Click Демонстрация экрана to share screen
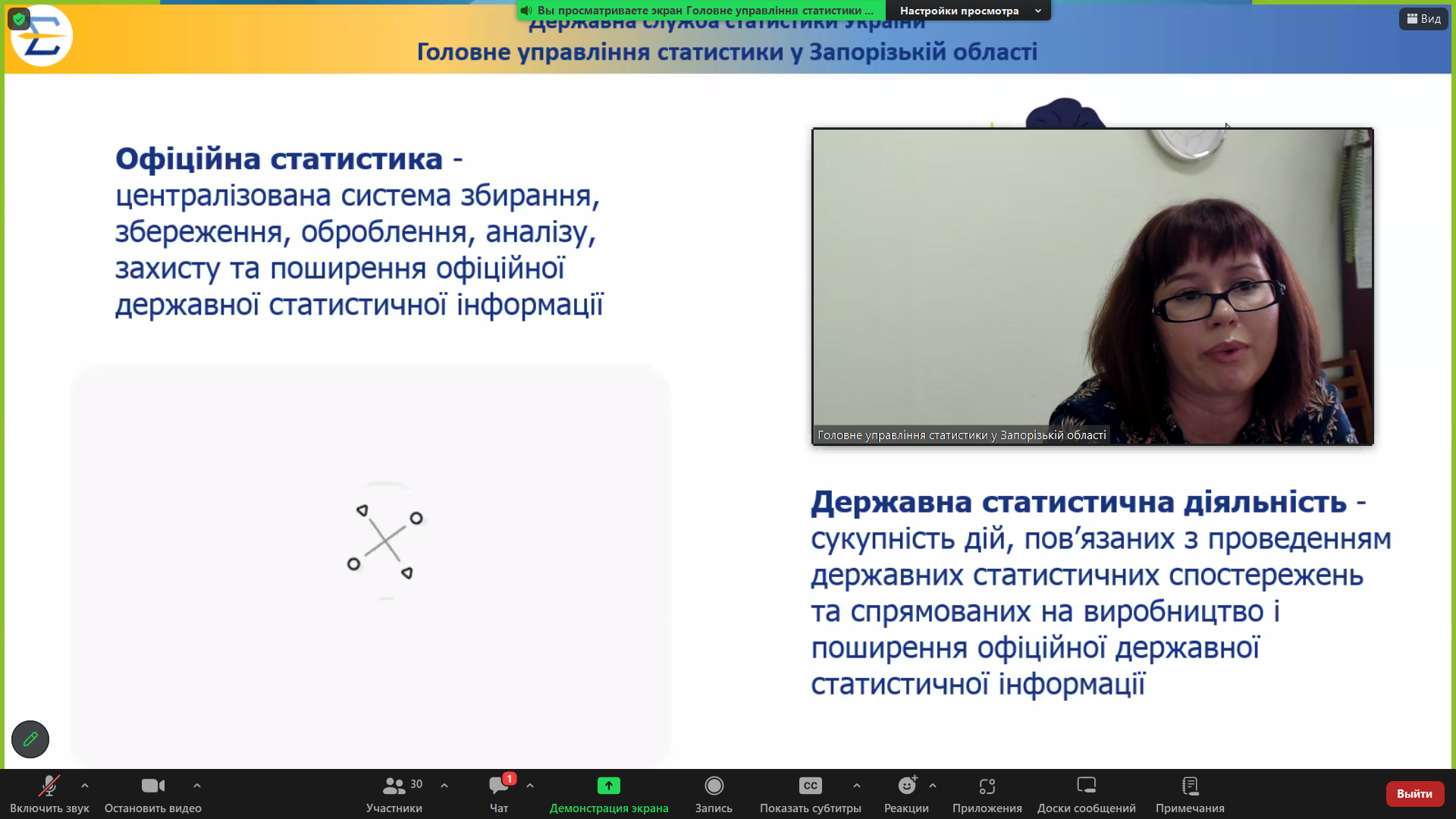The height and width of the screenshot is (819, 1456). (x=608, y=794)
